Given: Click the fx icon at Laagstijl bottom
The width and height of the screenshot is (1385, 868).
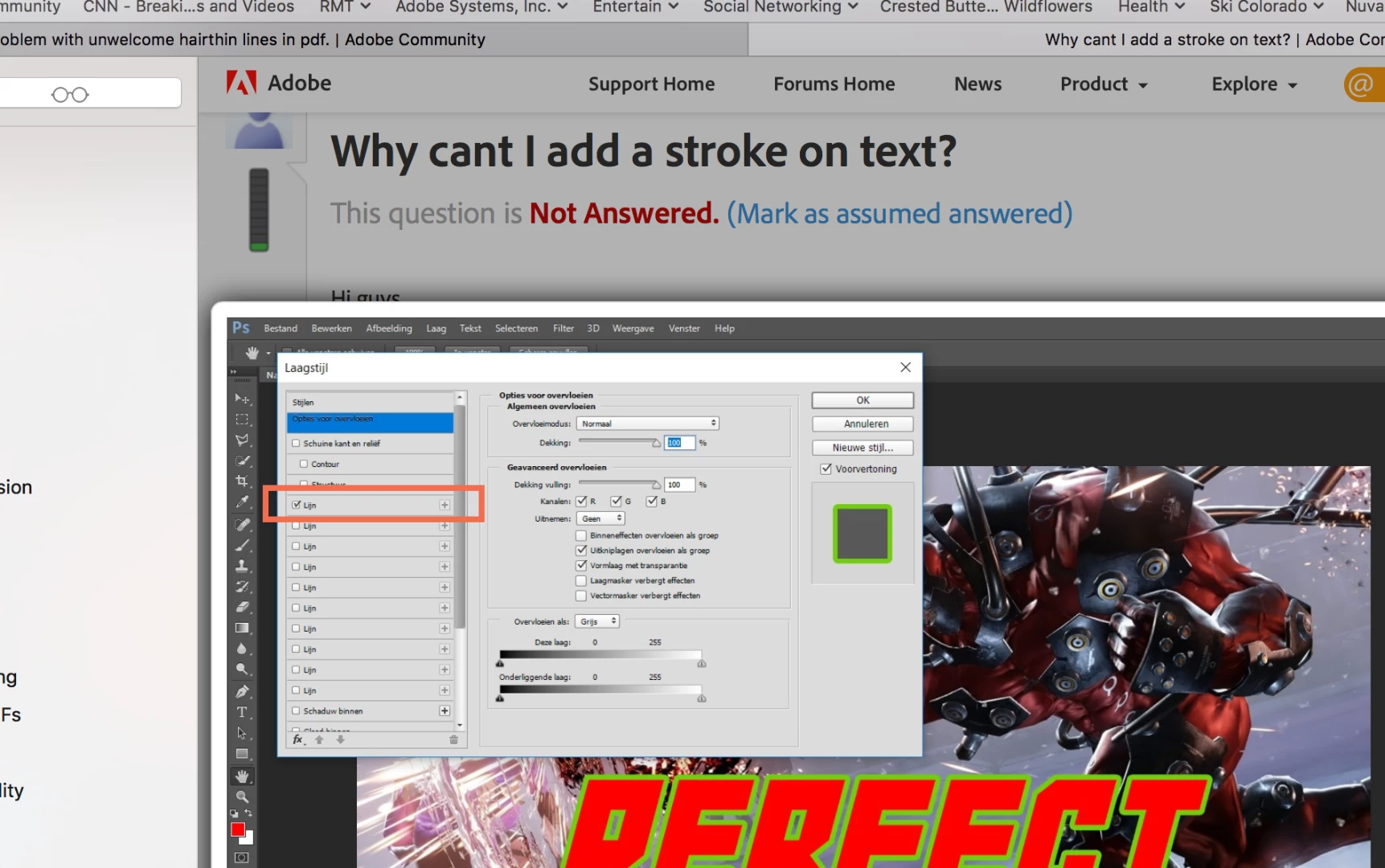Looking at the screenshot, I should (x=298, y=739).
